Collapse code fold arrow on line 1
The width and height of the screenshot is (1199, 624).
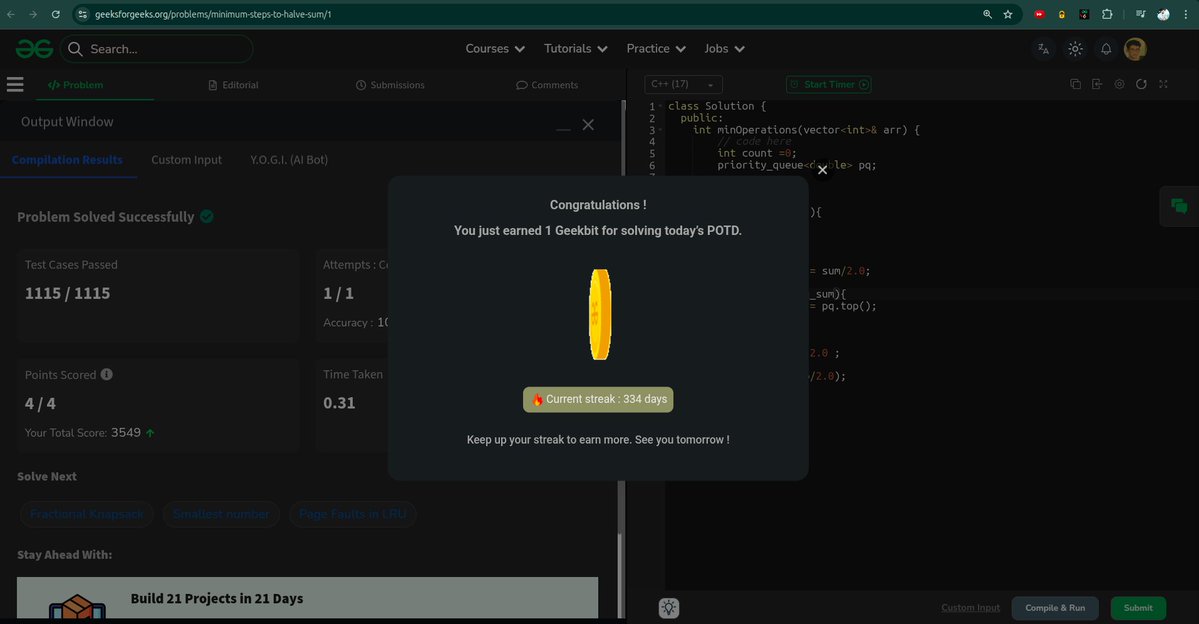[660, 106]
